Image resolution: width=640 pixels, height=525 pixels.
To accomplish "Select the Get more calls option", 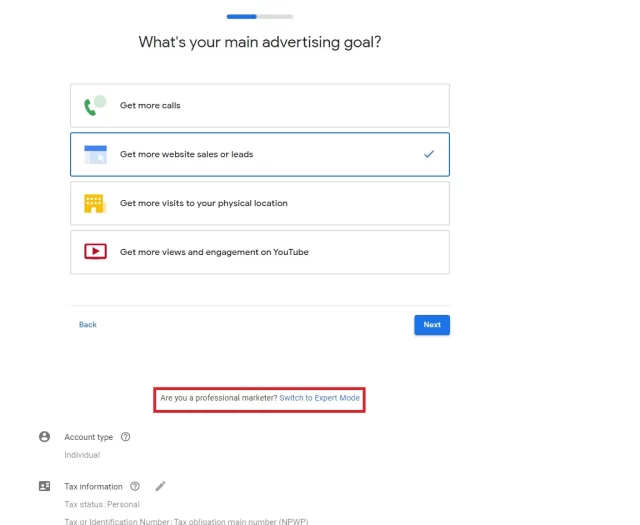I will (260, 105).
